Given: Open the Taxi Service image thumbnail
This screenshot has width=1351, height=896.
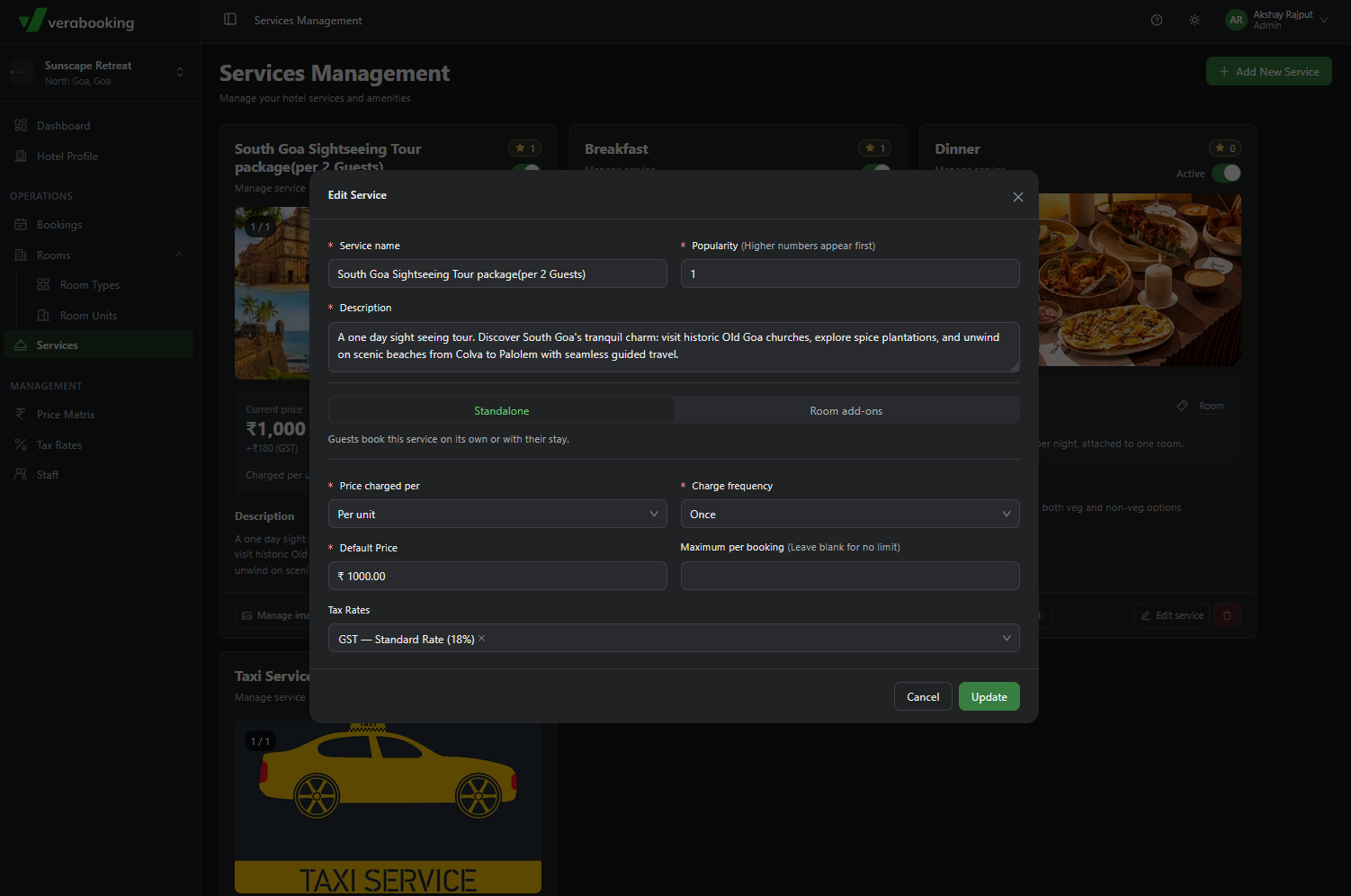Looking at the screenshot, I should point(388,807).
